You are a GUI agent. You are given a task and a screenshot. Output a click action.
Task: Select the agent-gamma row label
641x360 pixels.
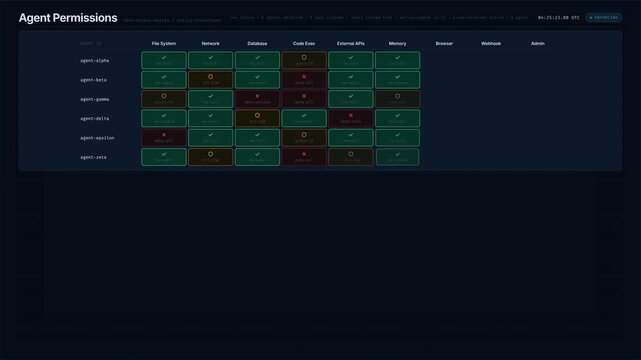point(94,99)
